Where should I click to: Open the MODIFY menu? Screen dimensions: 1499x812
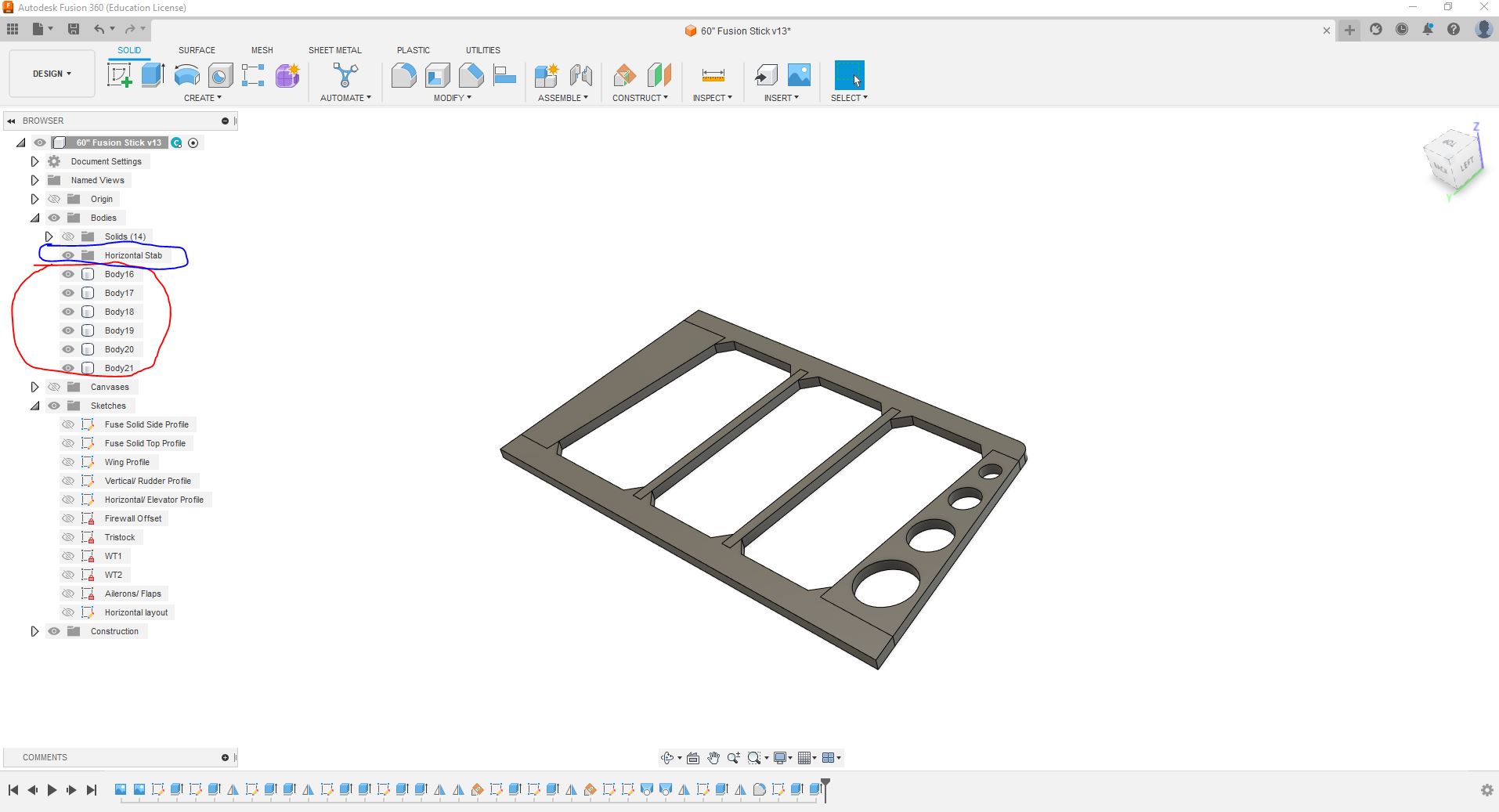click(452, 98)
